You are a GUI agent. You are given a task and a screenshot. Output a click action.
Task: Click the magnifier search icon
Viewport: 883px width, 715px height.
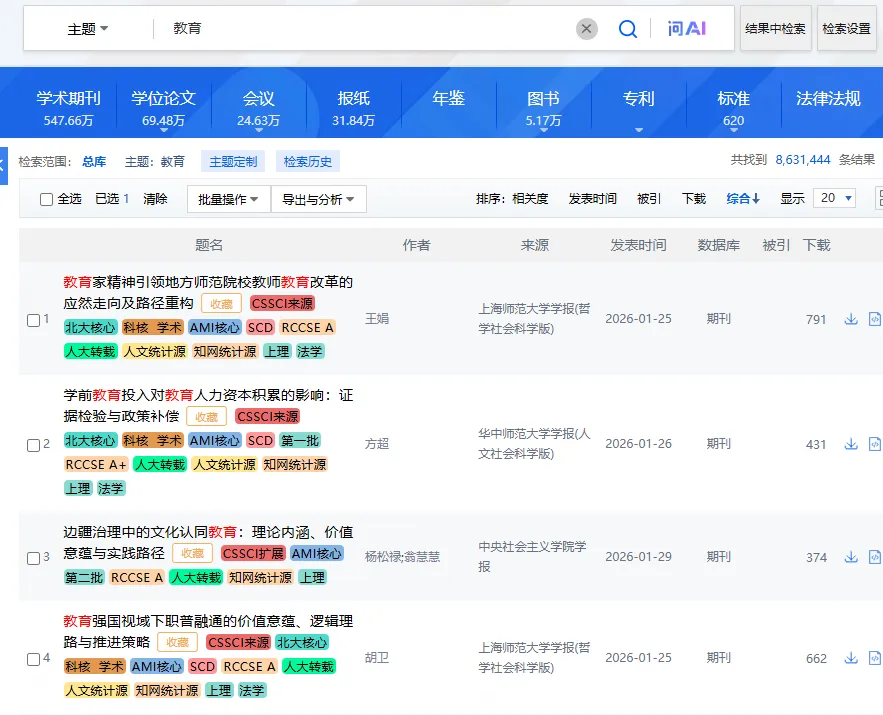click(627, 29)
